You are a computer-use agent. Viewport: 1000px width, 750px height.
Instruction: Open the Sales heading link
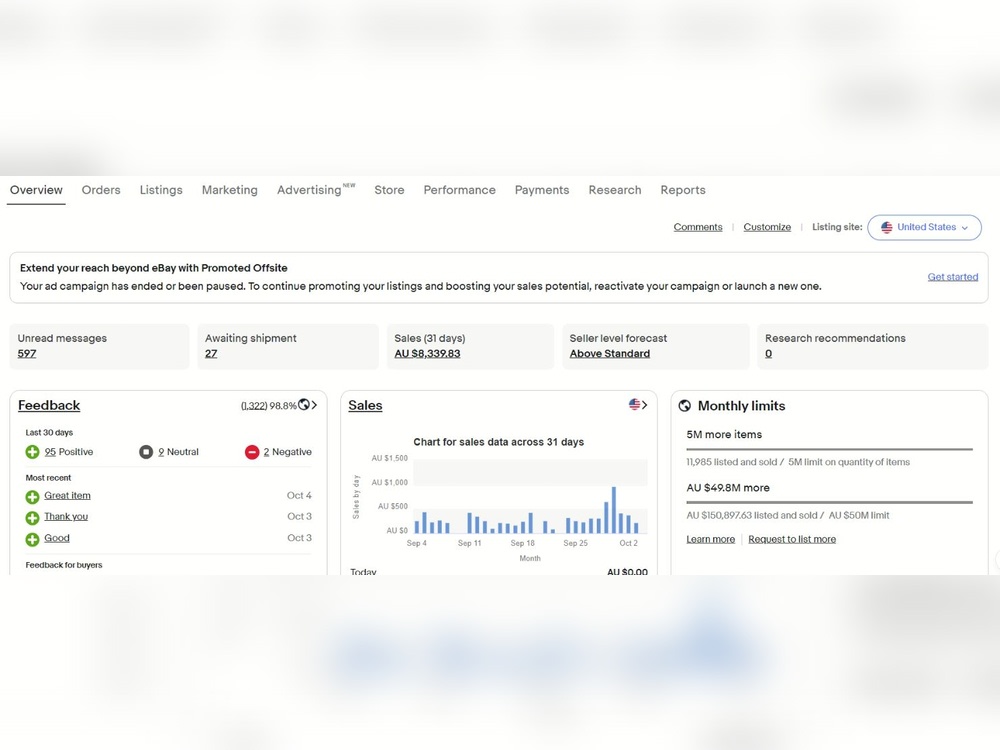pos(365,406)
